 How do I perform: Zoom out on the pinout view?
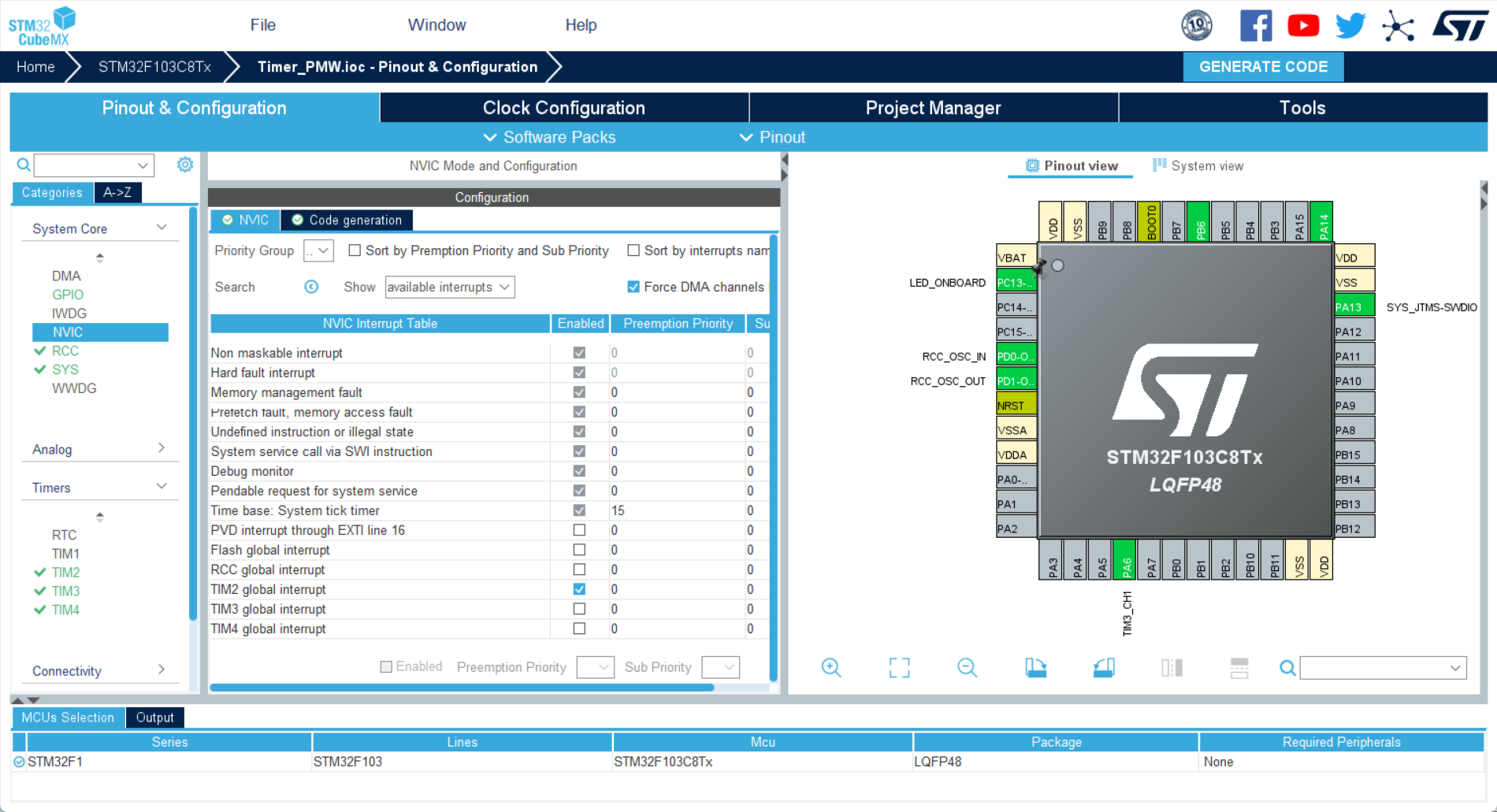[x=968, y=668]
